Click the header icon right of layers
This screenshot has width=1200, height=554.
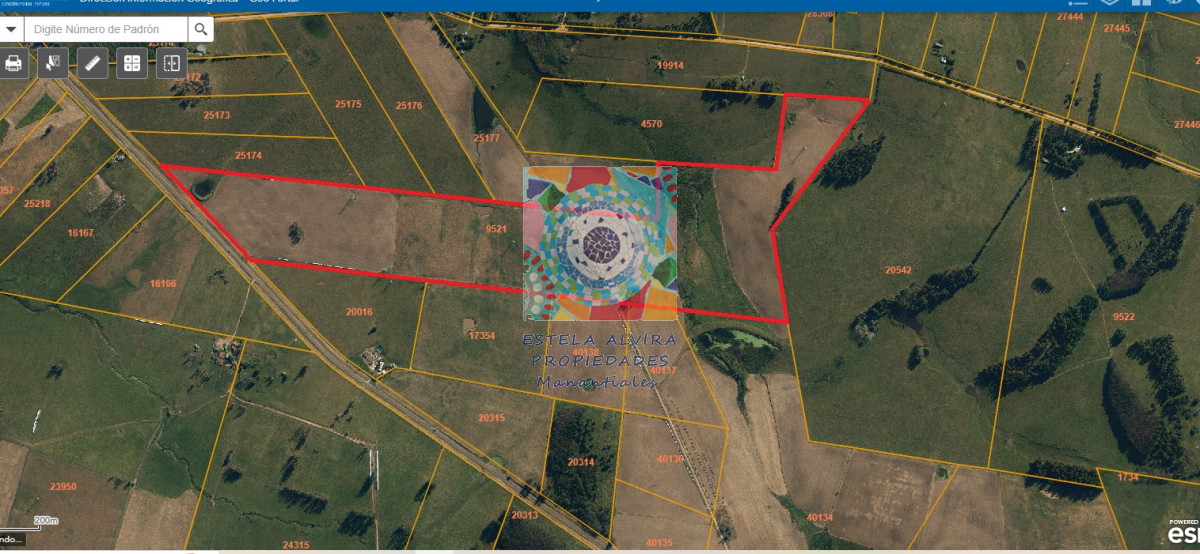coord(1141,3)
